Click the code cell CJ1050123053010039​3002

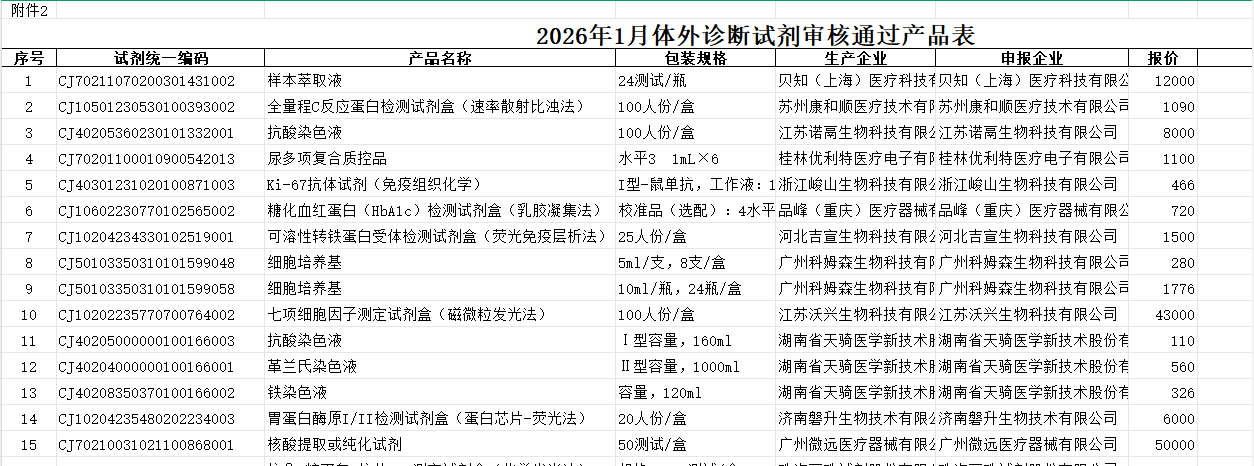click(x=146, y=107)
